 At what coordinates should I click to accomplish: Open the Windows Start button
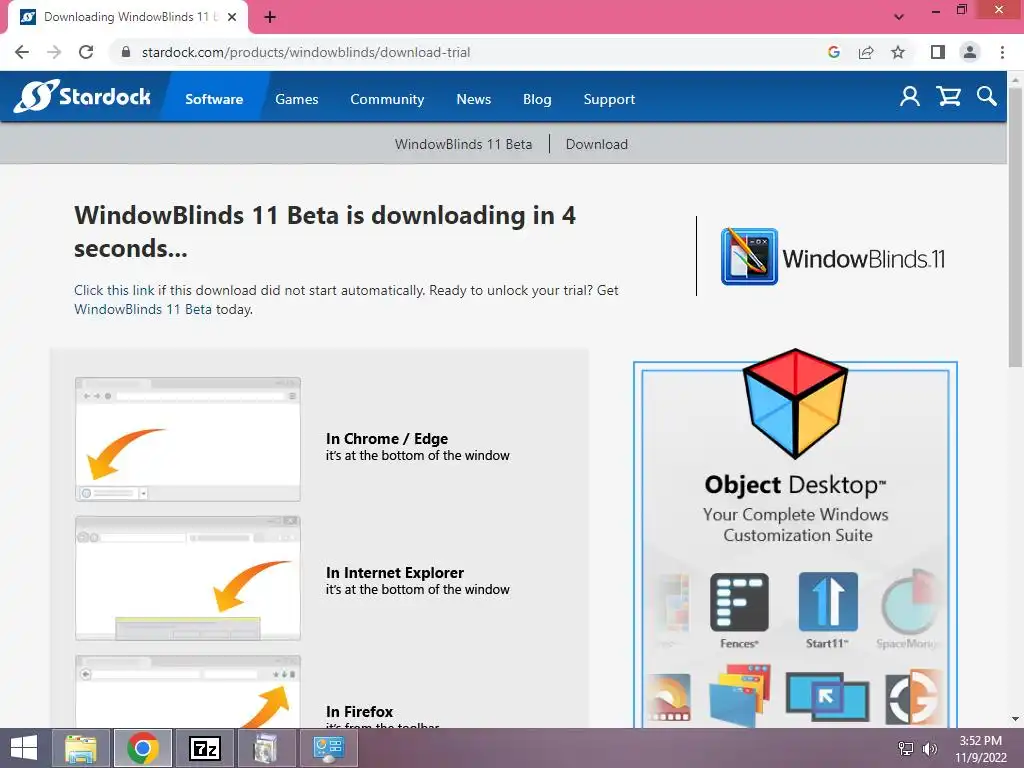pos(24,748)
